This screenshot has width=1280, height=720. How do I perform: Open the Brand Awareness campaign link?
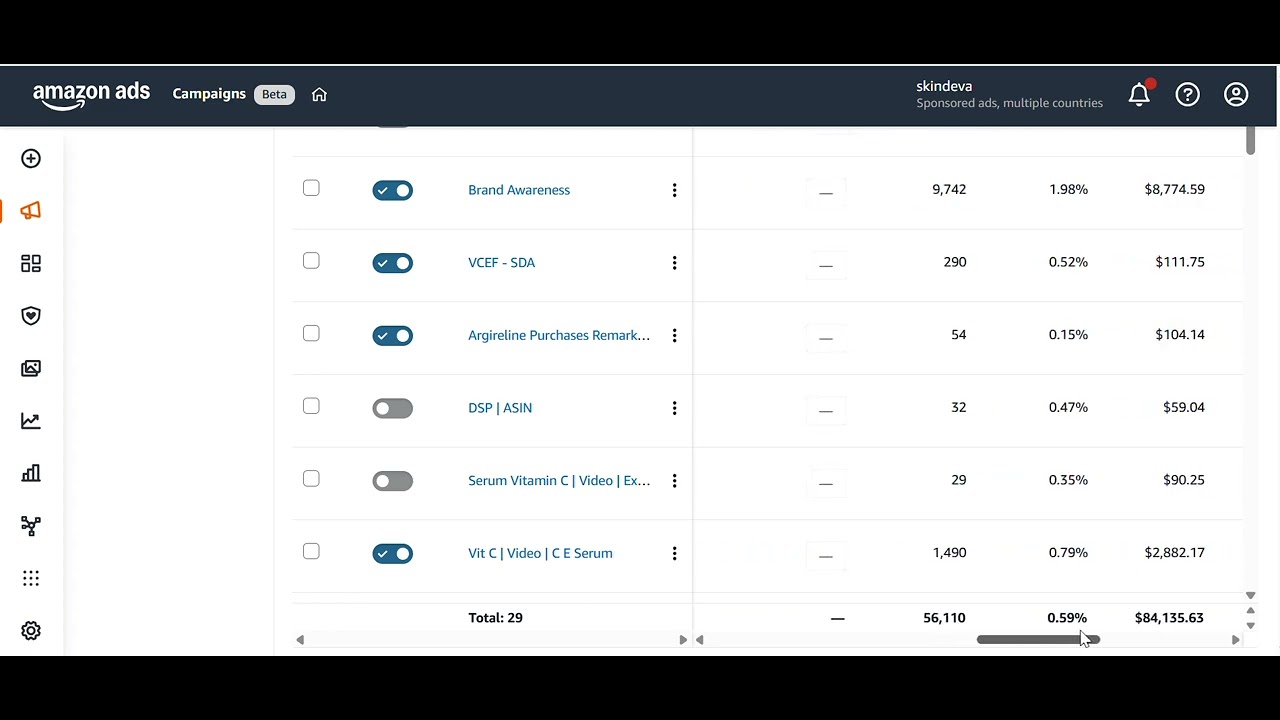[519, 190]
